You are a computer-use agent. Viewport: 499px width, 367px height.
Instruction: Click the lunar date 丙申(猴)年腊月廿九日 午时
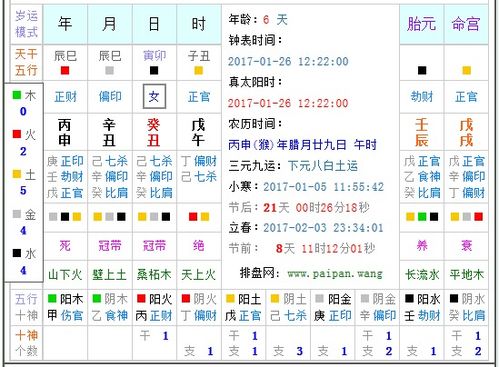click(302, 145)
